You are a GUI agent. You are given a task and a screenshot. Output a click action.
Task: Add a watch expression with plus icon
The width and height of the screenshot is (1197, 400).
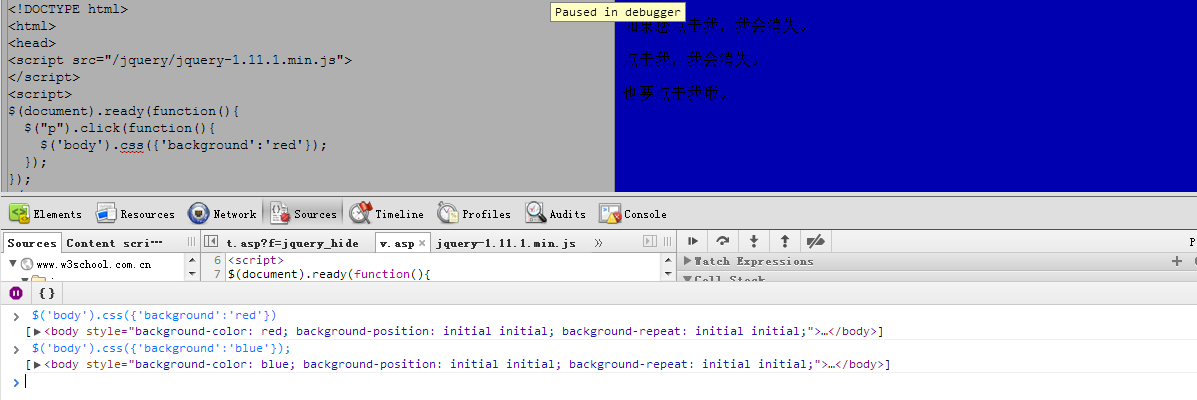coord(1176,261)
